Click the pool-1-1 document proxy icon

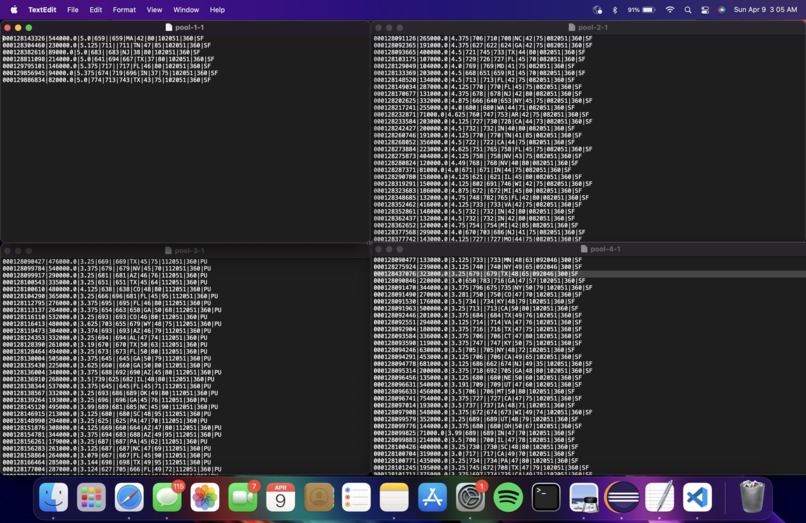pos(169,27)
